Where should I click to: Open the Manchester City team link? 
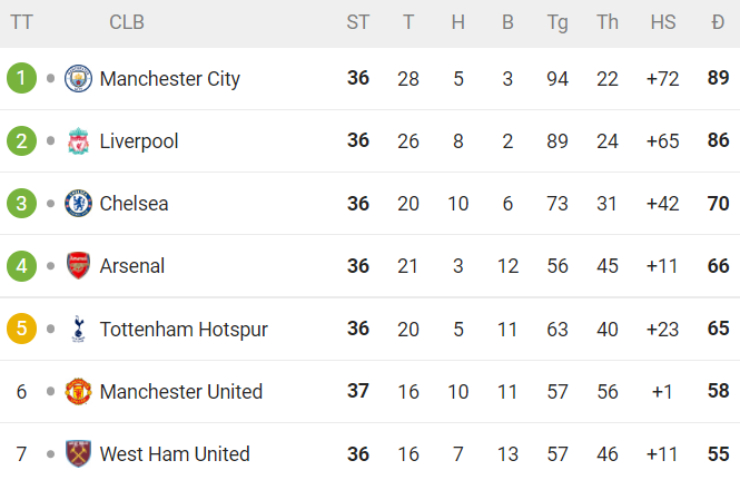[x=170, y=79]
